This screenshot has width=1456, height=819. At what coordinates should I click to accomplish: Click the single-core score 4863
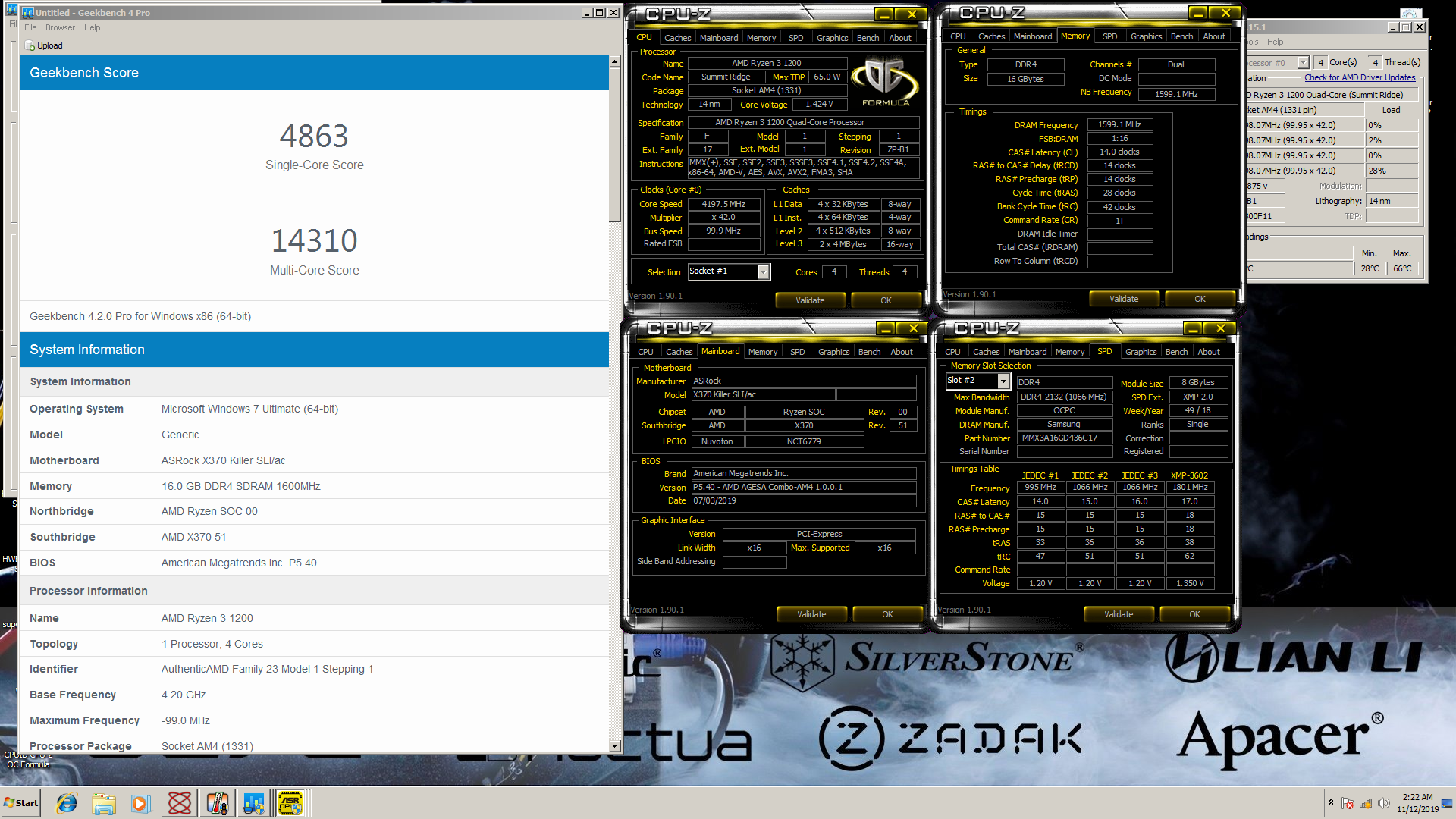click(x=314, y=136)
